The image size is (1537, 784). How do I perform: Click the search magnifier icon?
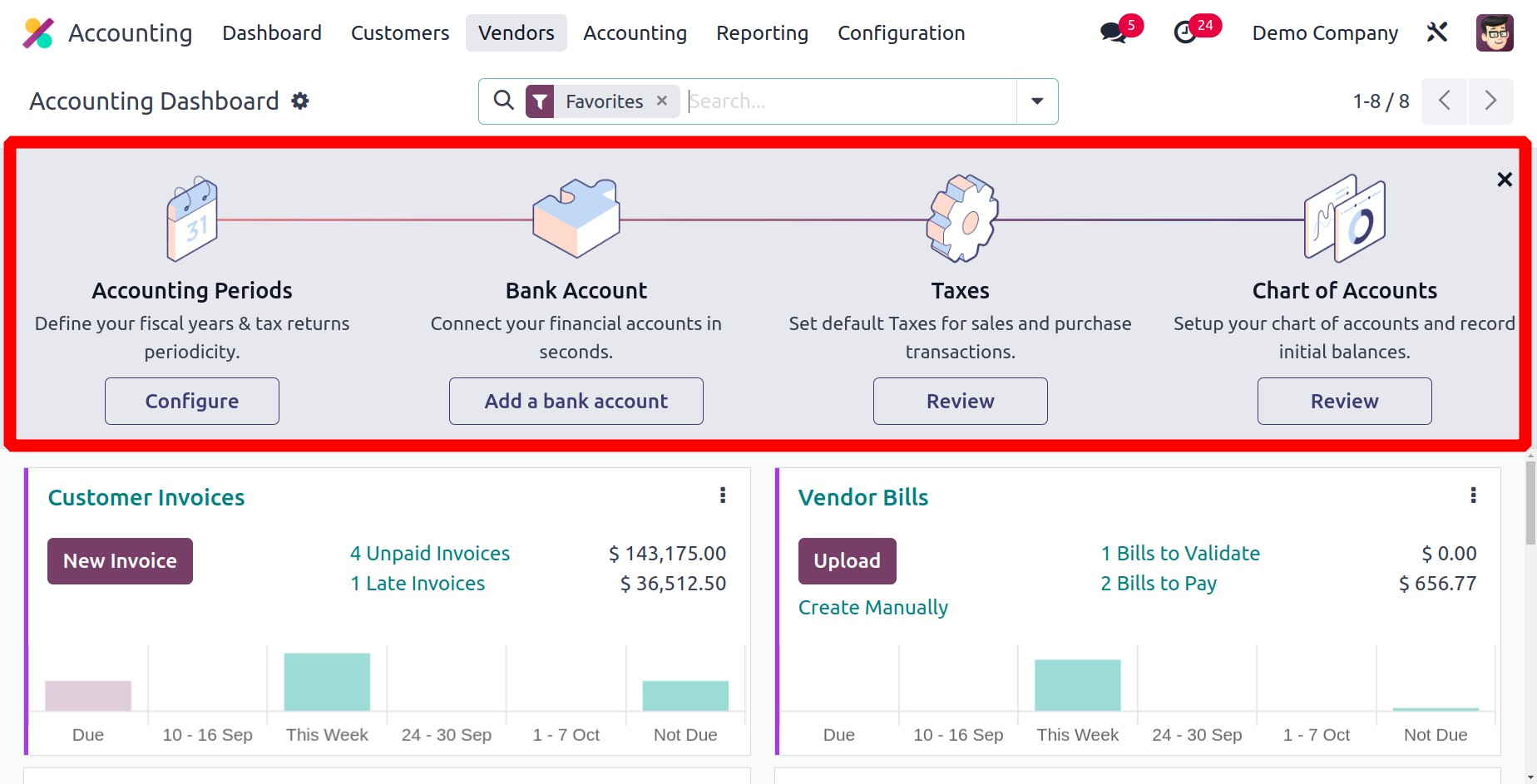(x=503, y=101)
